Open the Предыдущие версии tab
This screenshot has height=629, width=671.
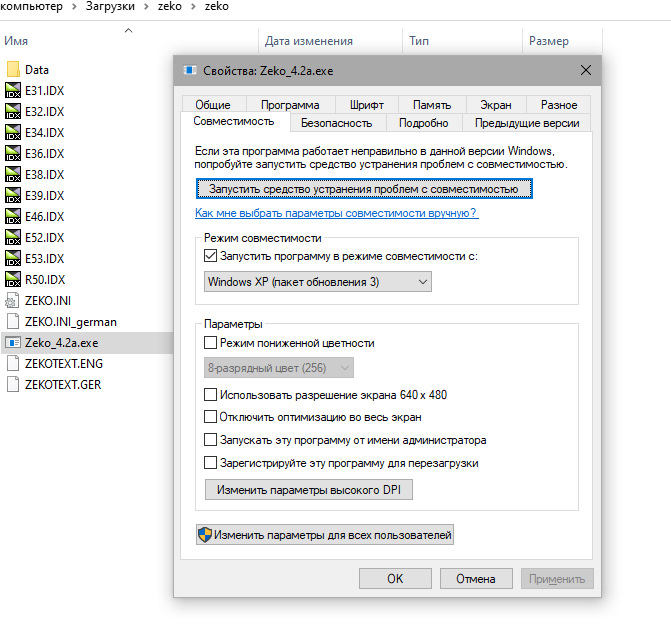coord(527,123)
